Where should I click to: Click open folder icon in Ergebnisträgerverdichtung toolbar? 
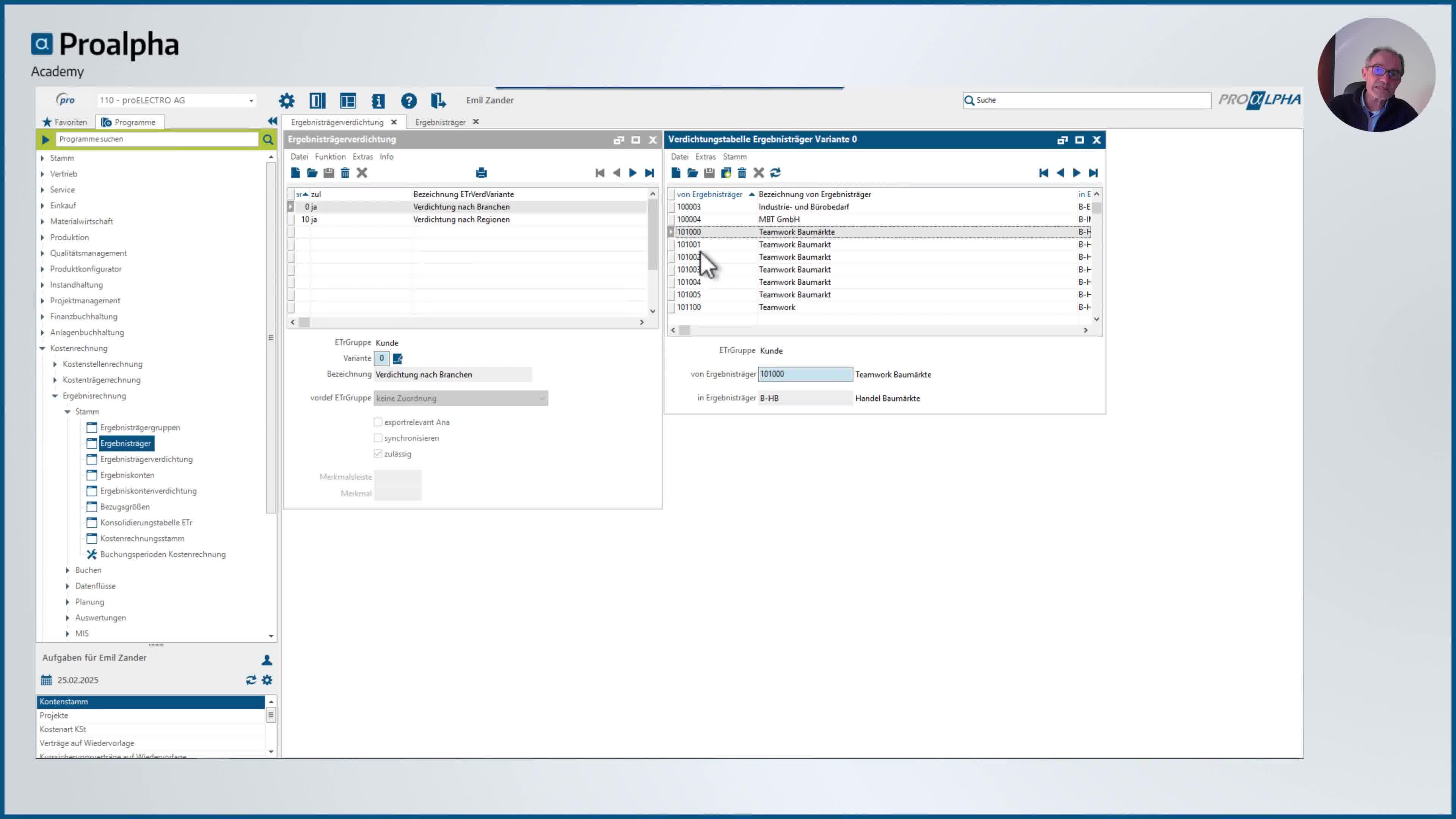coord(312,173)
